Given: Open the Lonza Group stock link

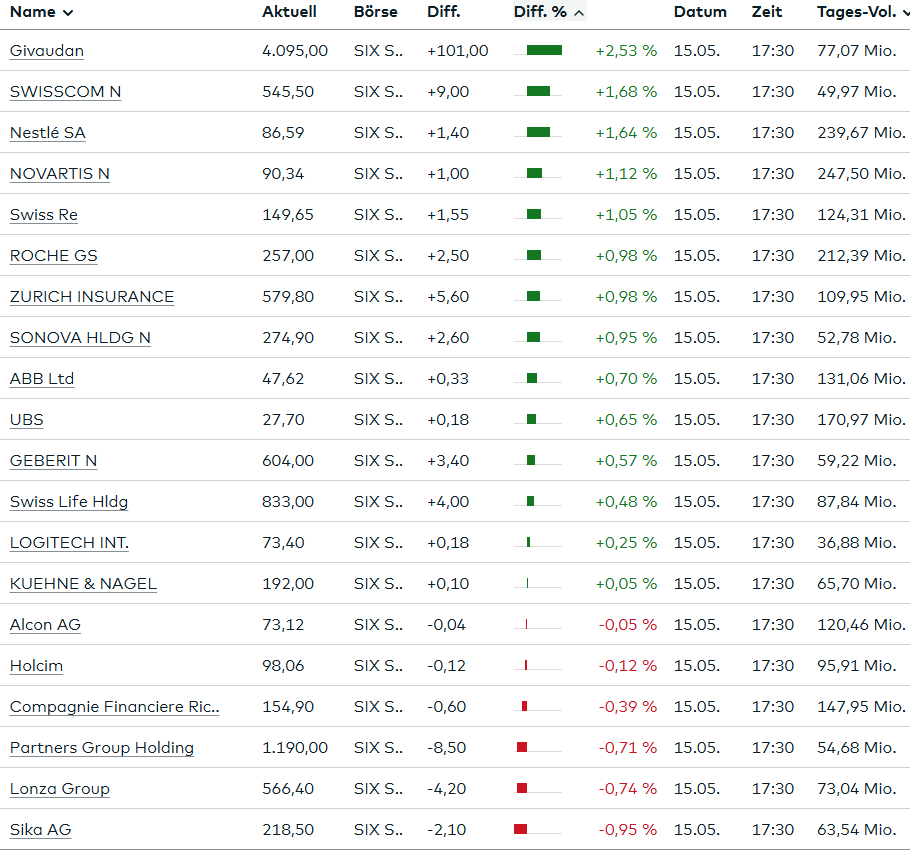Looking at the screenshot, I should point(60,789).
